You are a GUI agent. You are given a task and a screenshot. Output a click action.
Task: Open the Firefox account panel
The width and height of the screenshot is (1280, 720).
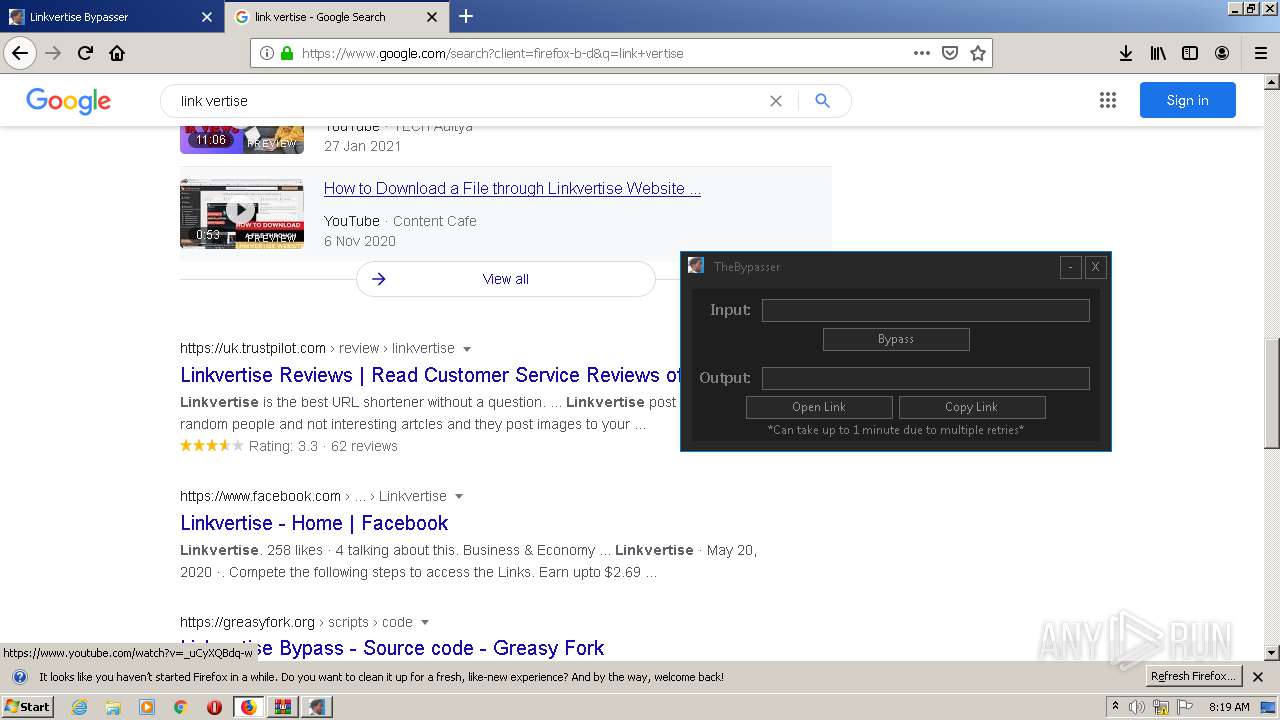[1222, 53]
